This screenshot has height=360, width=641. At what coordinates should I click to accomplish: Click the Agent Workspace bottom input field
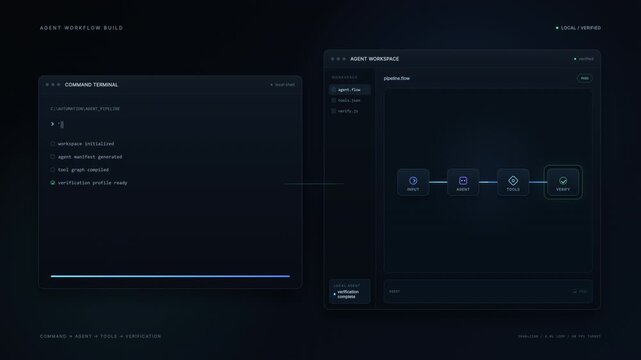[488, 291]
